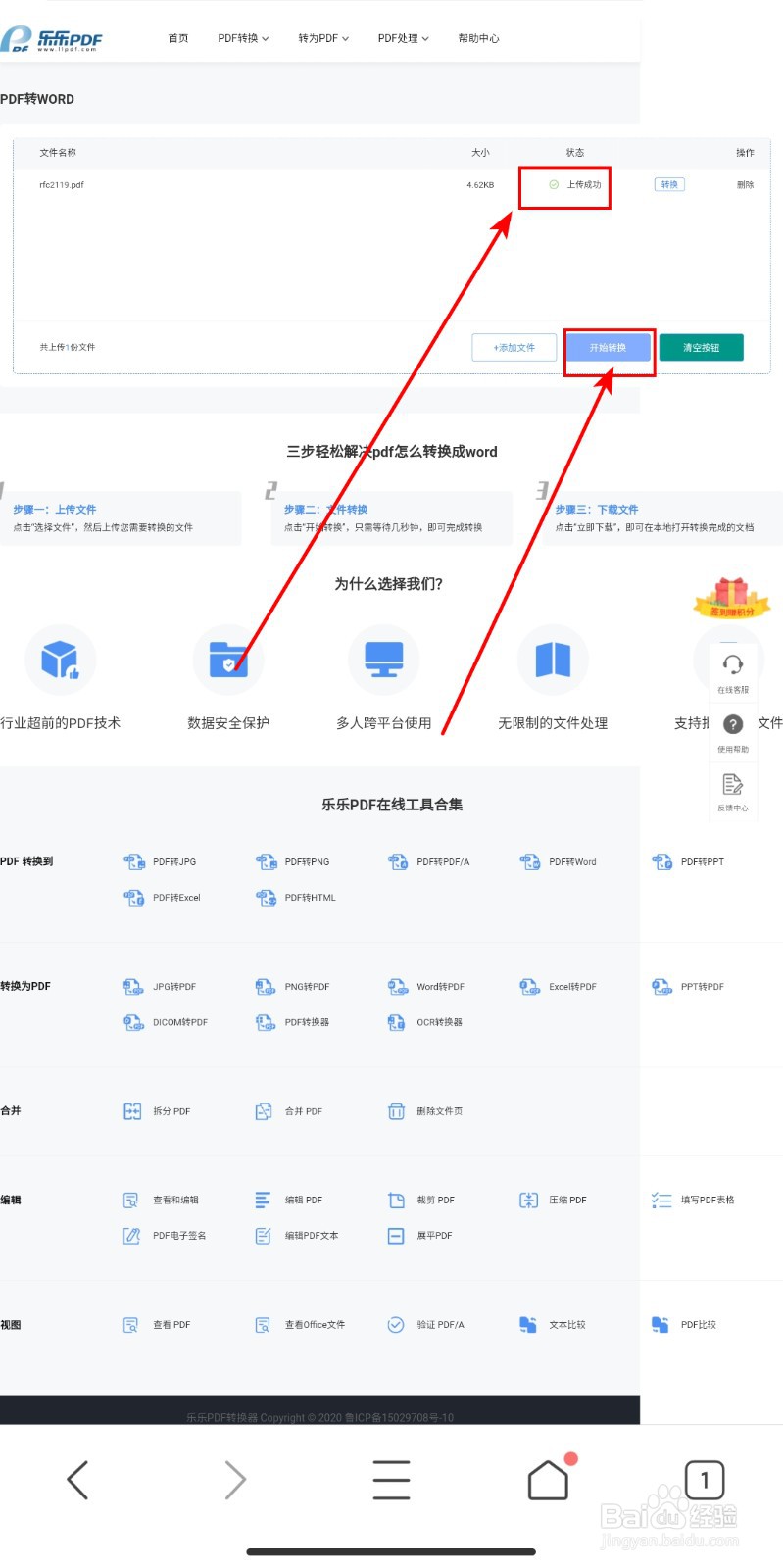Open the PDF比较 tool

click(683, 1325)
